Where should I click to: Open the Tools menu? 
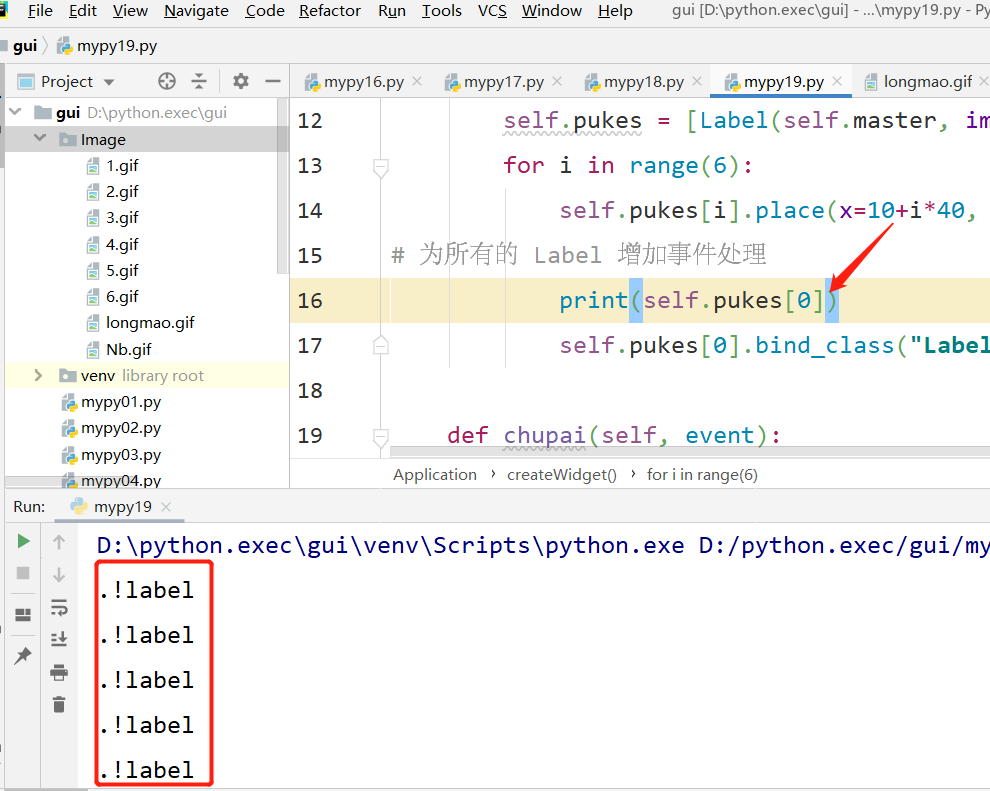click(x=441, y=11)
